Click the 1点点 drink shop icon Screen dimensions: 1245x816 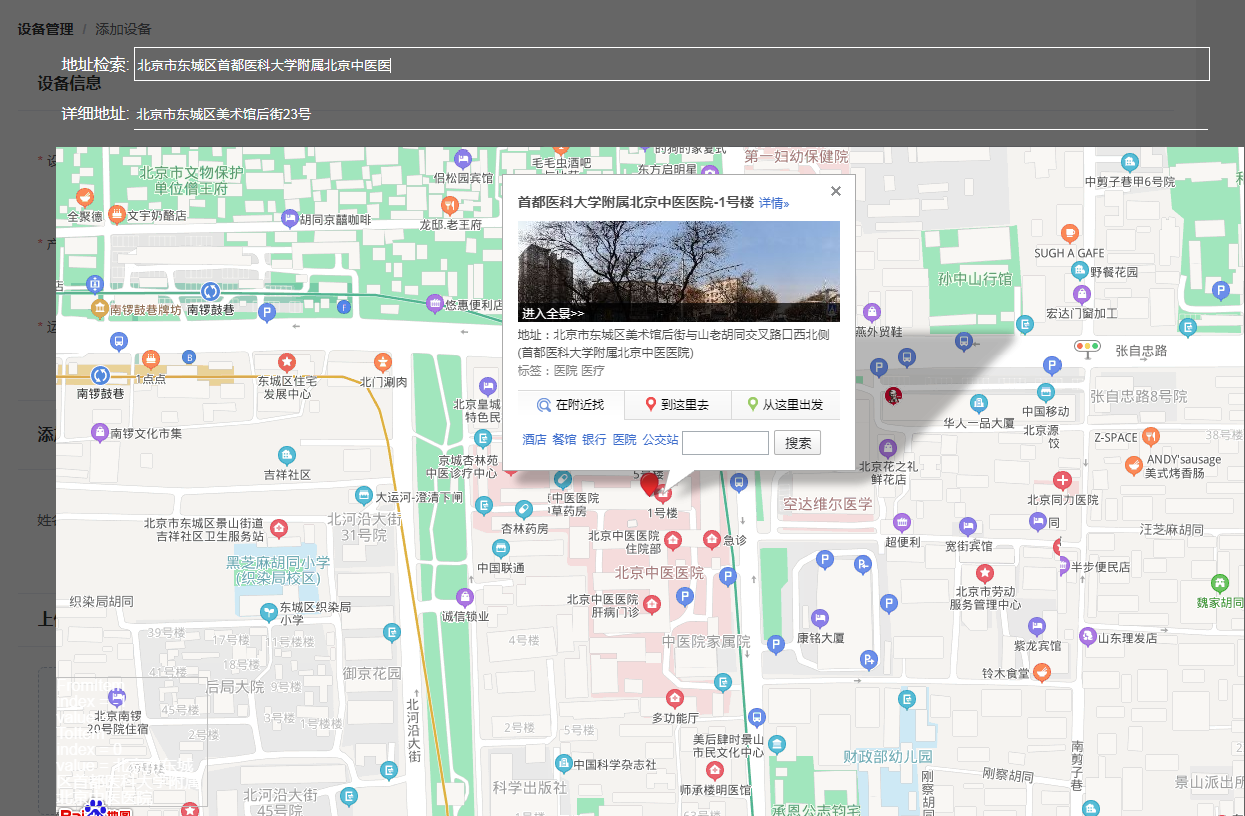(151, 359)
